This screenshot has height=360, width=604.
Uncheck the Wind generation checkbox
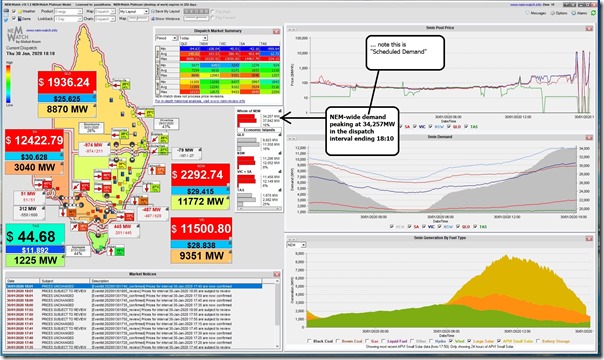[x=451, y=341]
